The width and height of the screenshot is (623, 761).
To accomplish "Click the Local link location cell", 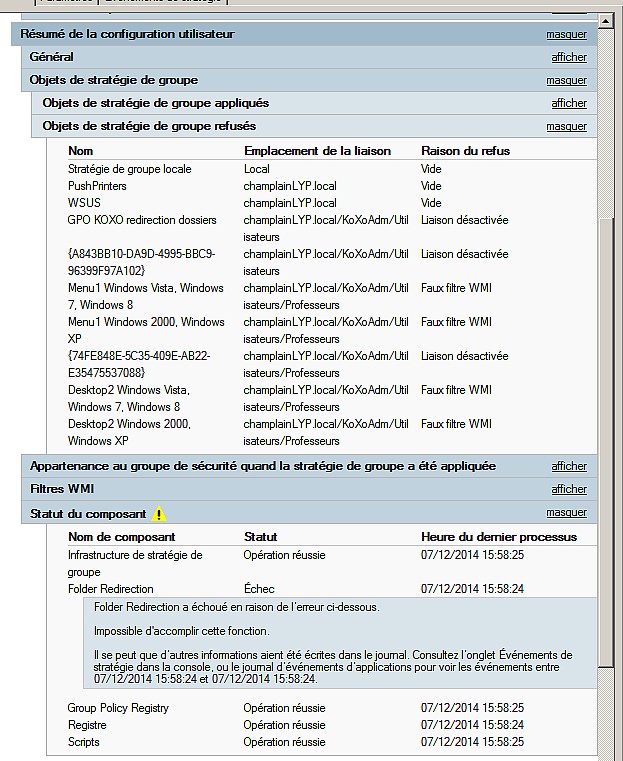I will pos(257,169).
